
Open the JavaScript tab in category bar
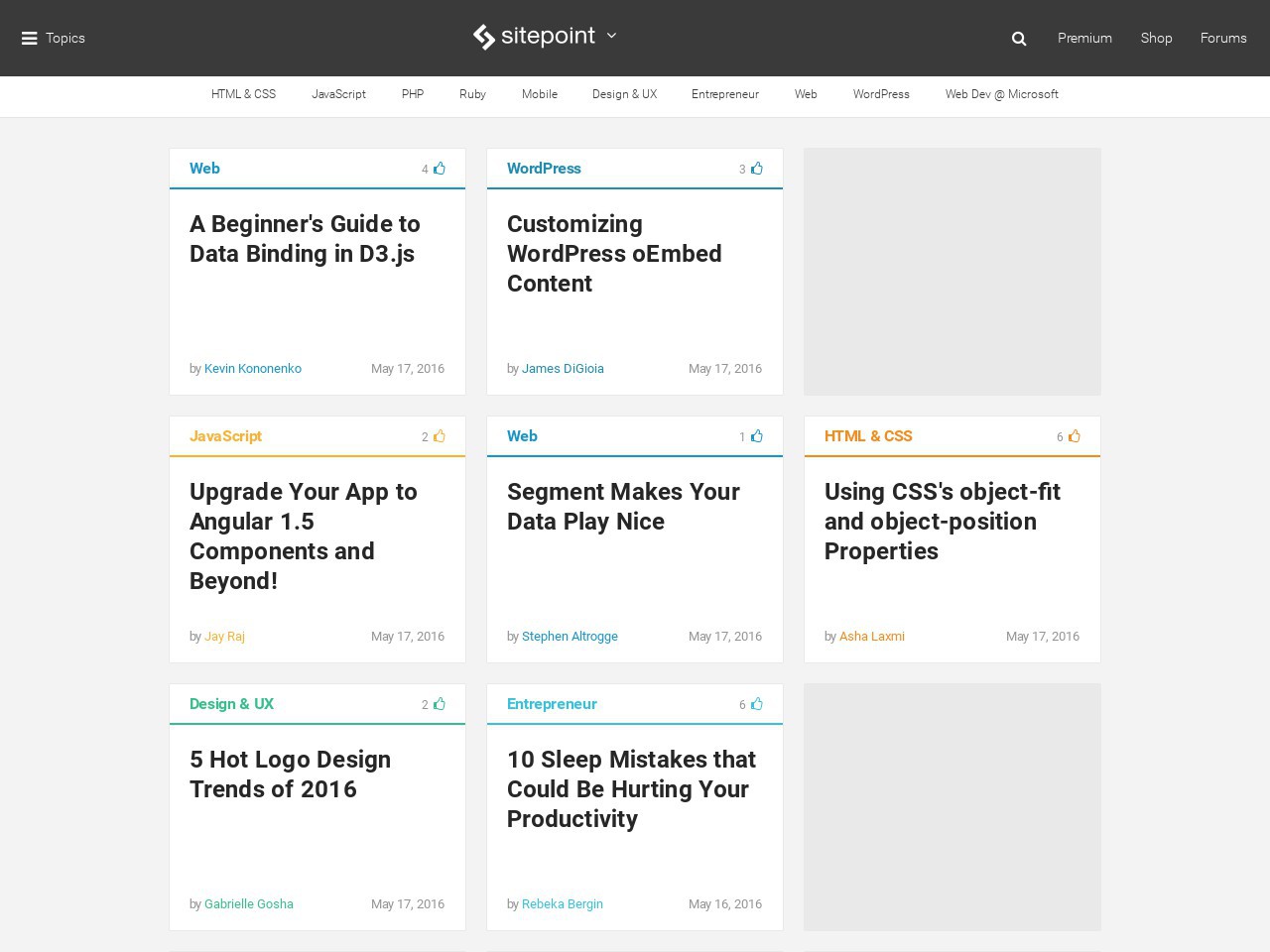[338, 94]
